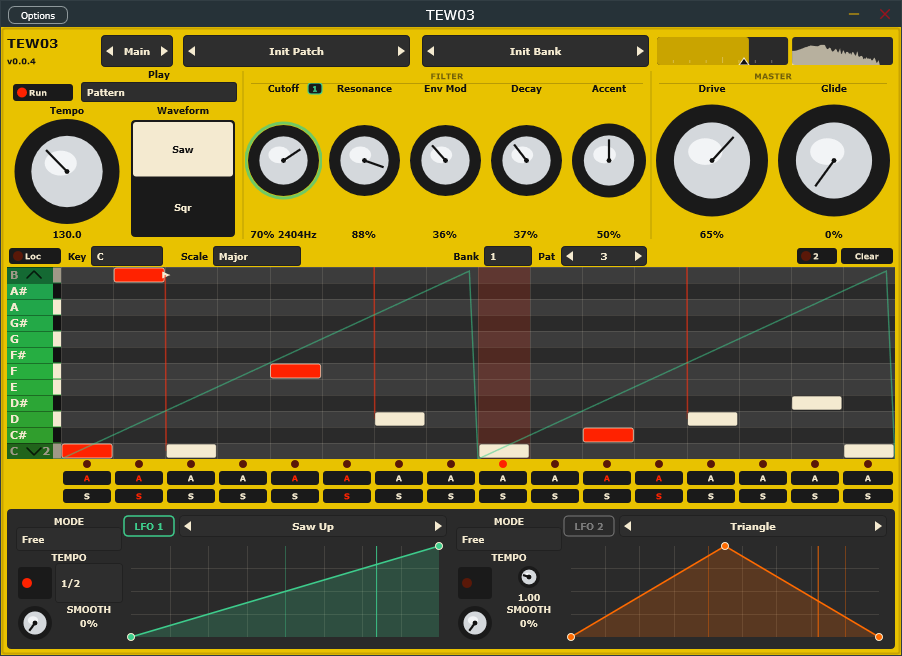Toggle the Run button
The height and width of the screenshot is (656, 902).
click(43, 92)
